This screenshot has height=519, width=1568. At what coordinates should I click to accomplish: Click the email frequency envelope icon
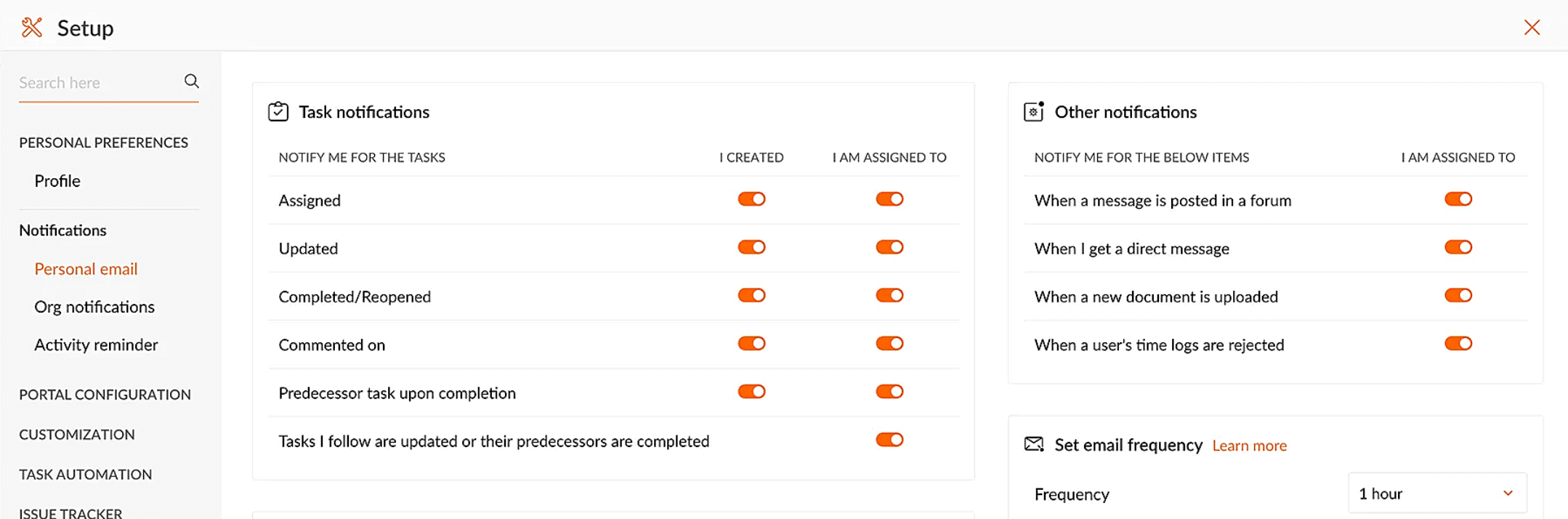pyautogui.click(x=1033, y=444)
